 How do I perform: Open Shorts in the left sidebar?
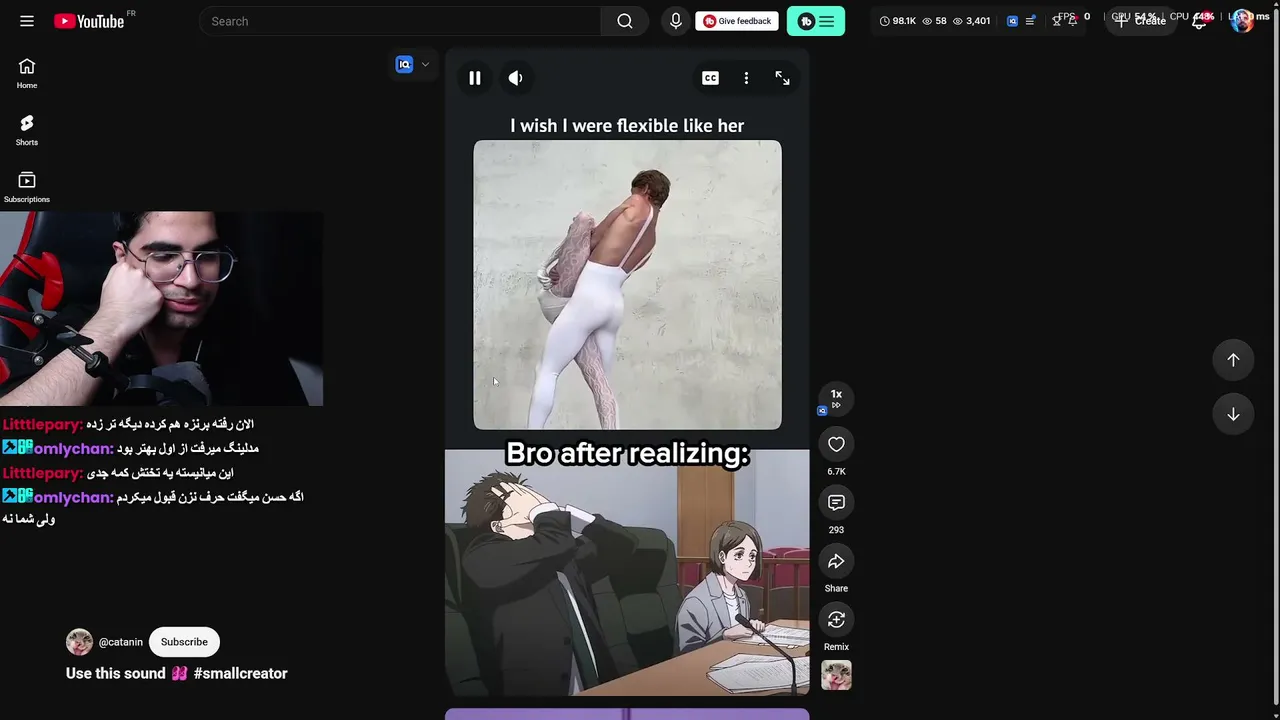tap(27, 131)
